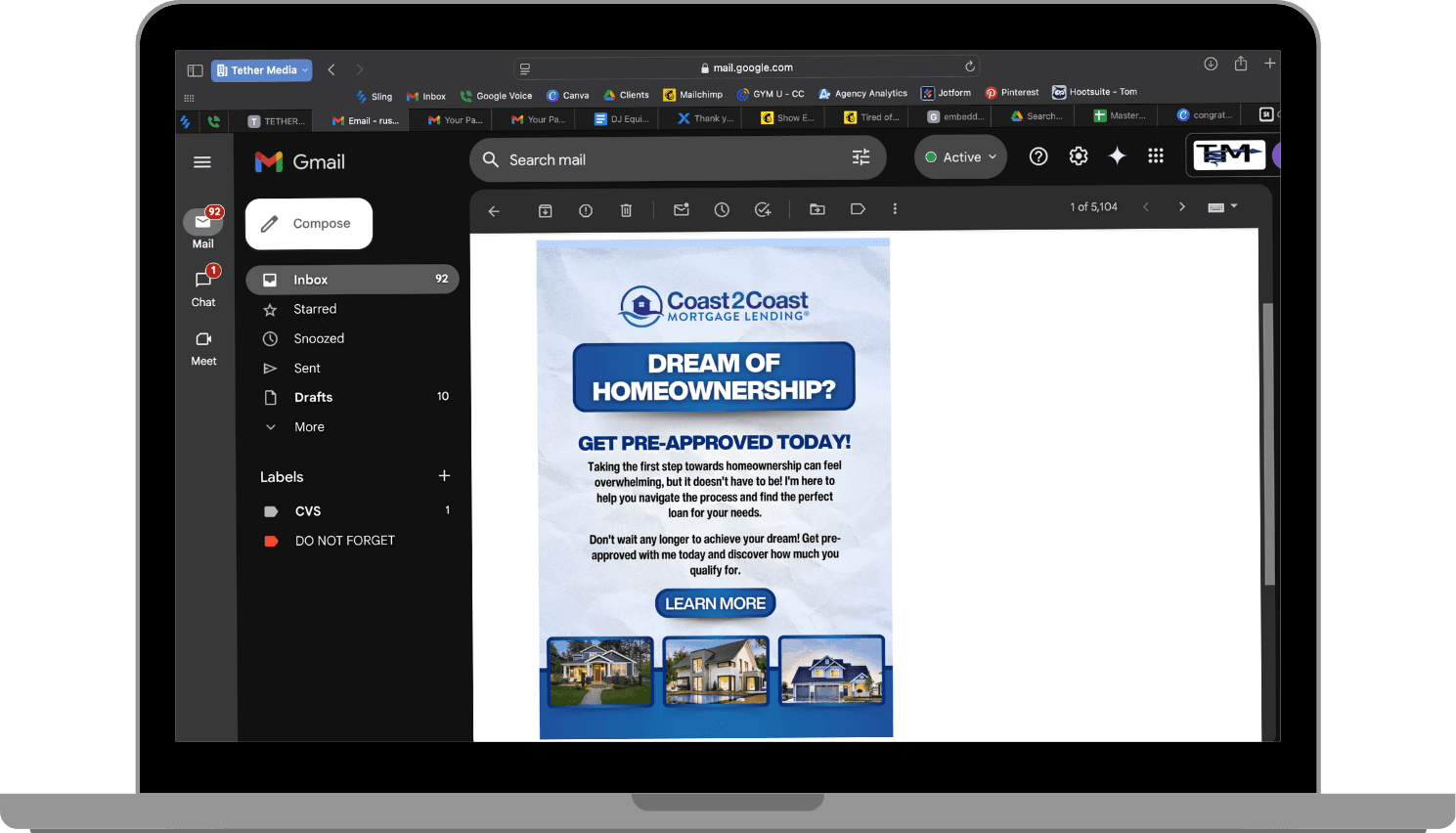This screenshot has width=1456, height=833.
Task: Create a new label with plus icon
Action: coord(444,476)
